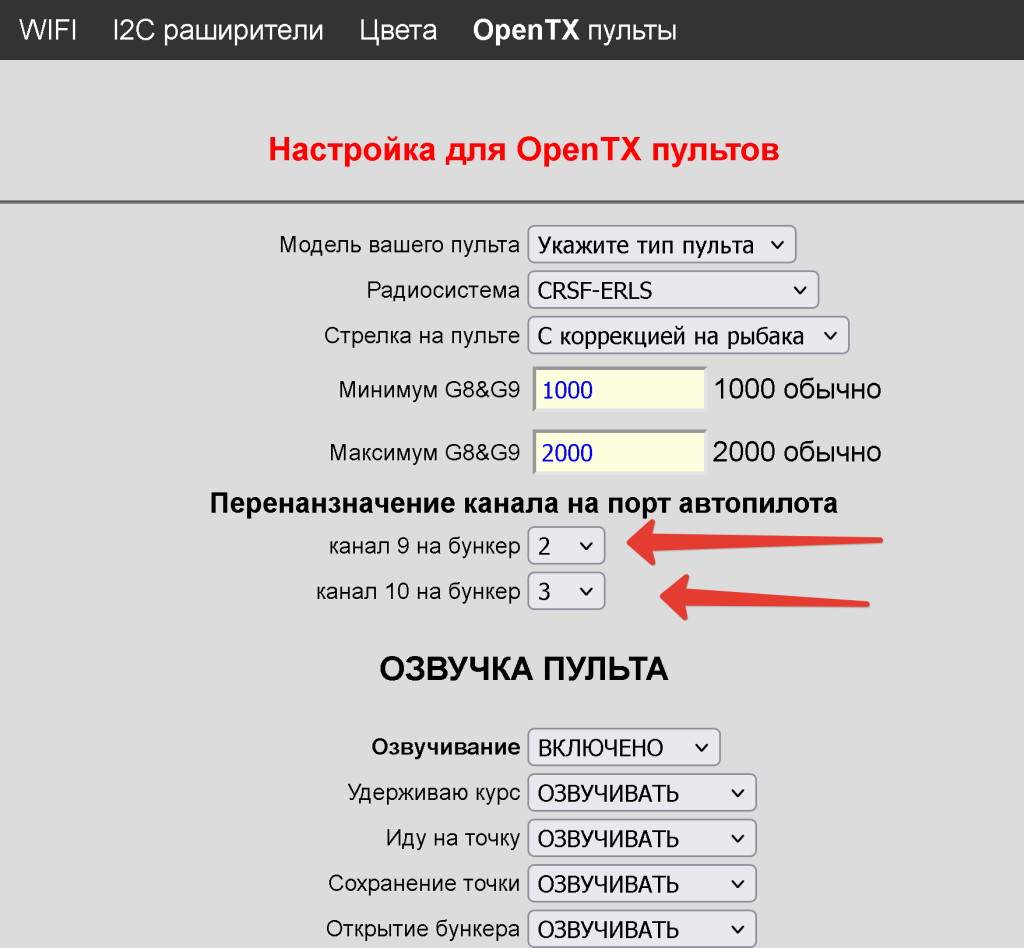Screen dimensions: 1024x948
Task: Open the Модель вашего пульта dropdown
Action: [x=662, y=245]
